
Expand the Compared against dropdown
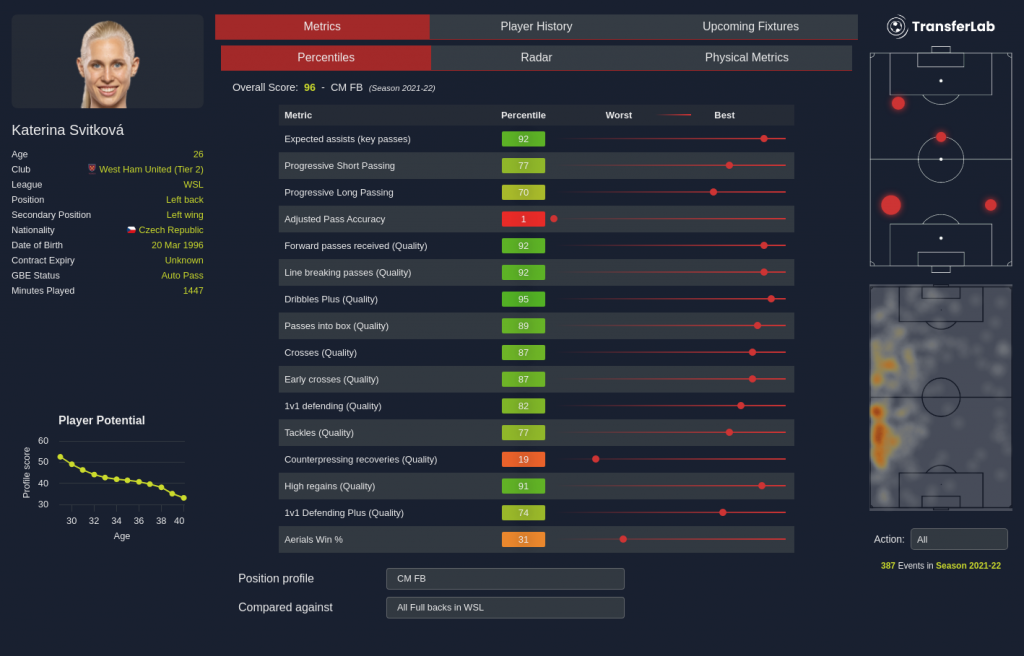(x=505, y=607)
